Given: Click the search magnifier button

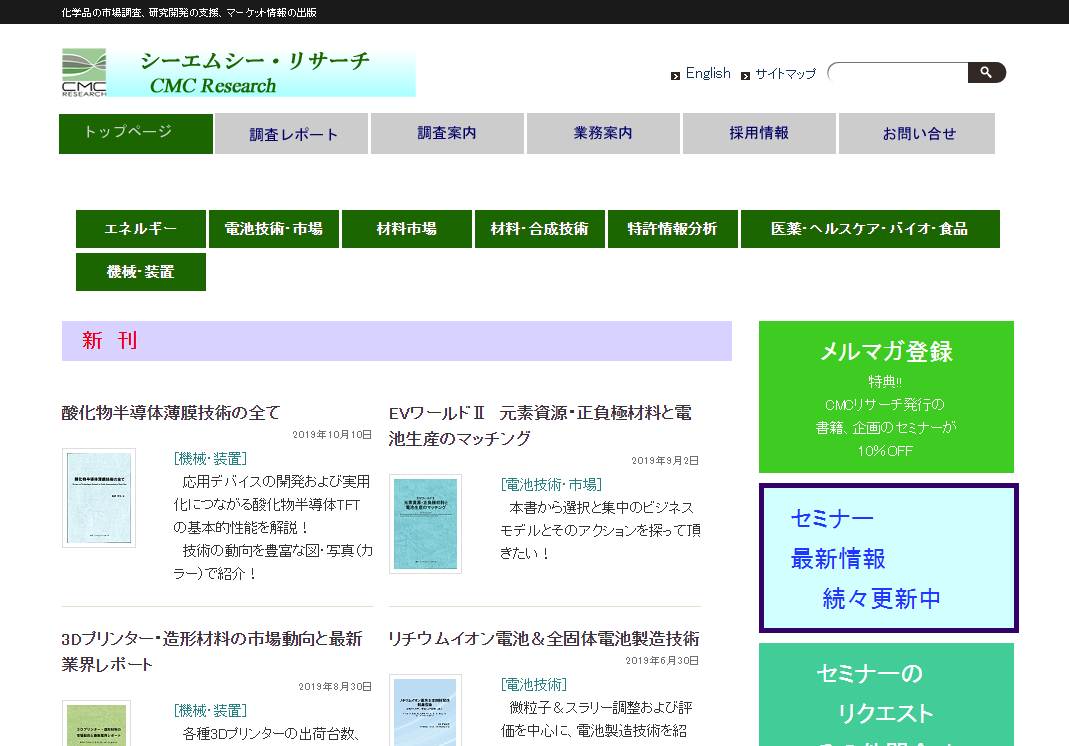Looking at the screenshot, I should pos(986,73).
